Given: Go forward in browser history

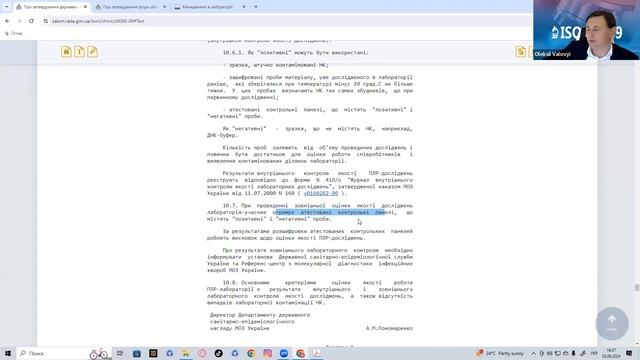Looking at the screenshot, I should tap(19, 21).
